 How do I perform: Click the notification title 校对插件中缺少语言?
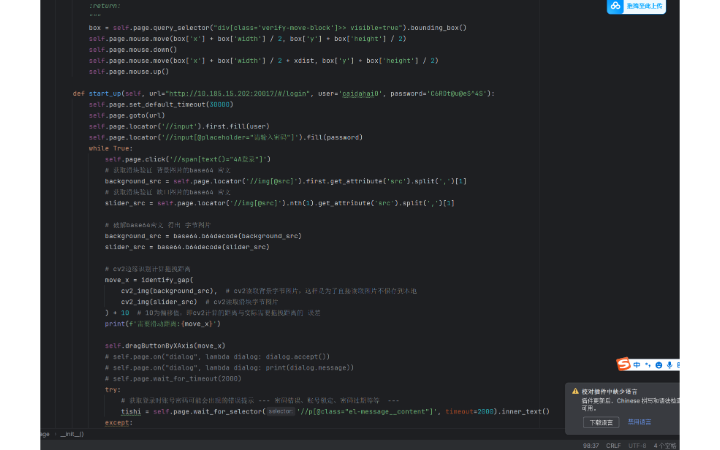(x=609, y=392)
